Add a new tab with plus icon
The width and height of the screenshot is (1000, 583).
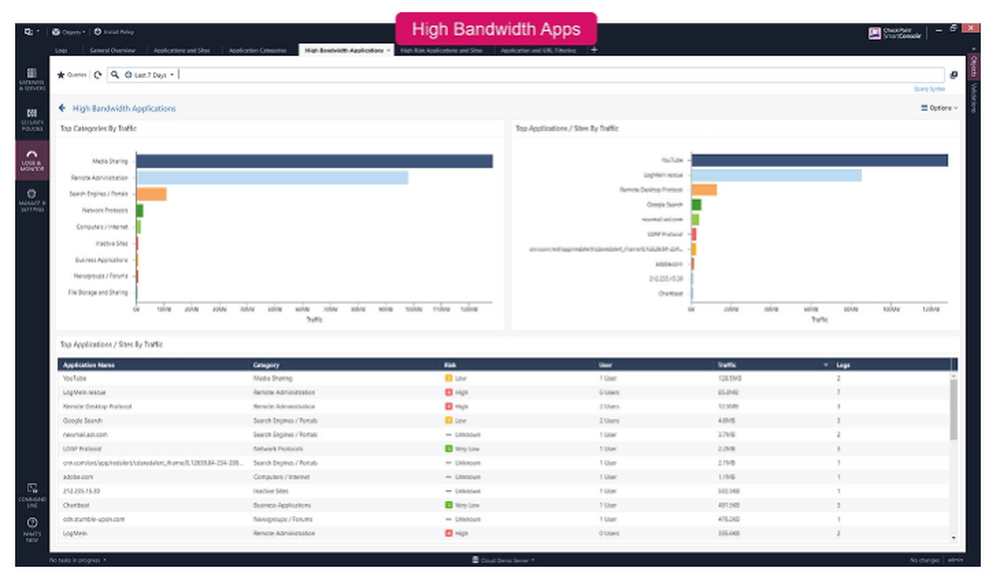[594, 49]
